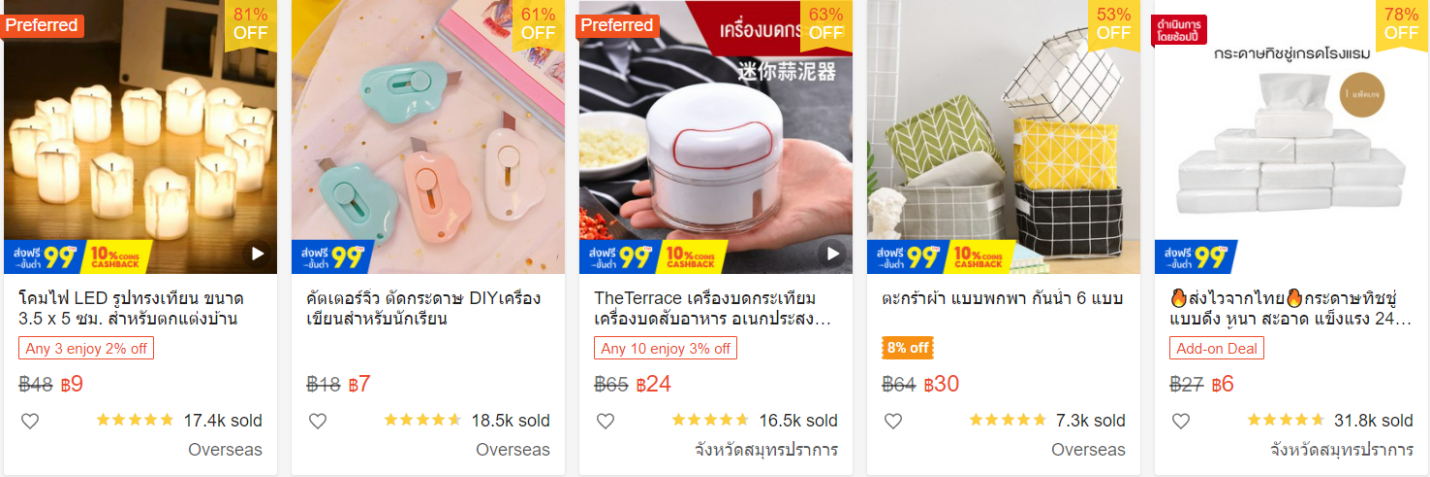Open the LED candle lights thumbnail
This screenshot has height=477, width=1430.
click(140, 137)
